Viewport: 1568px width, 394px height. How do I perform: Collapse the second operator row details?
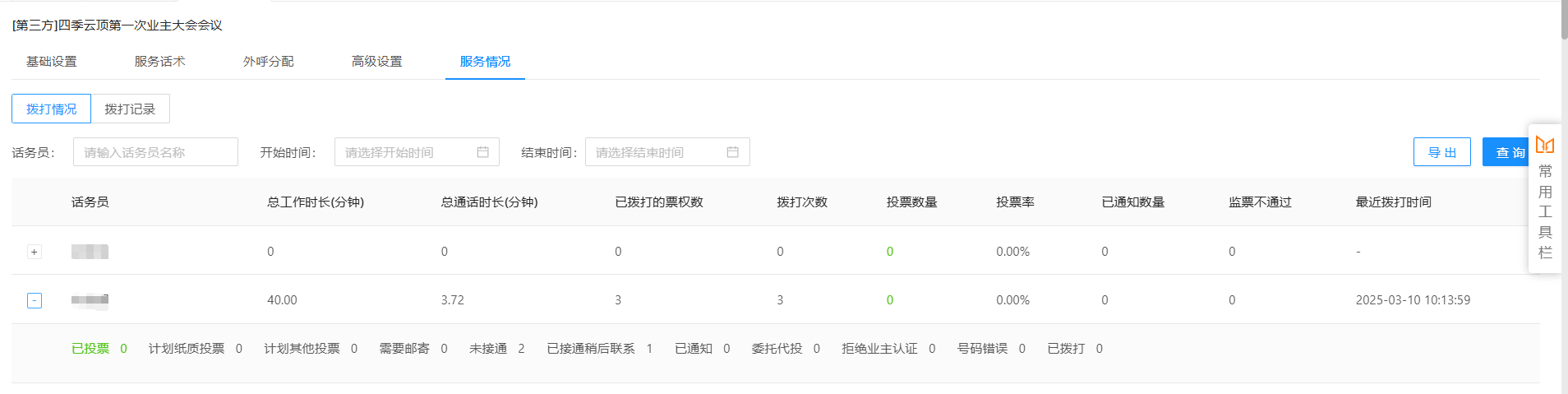[35, 300]
